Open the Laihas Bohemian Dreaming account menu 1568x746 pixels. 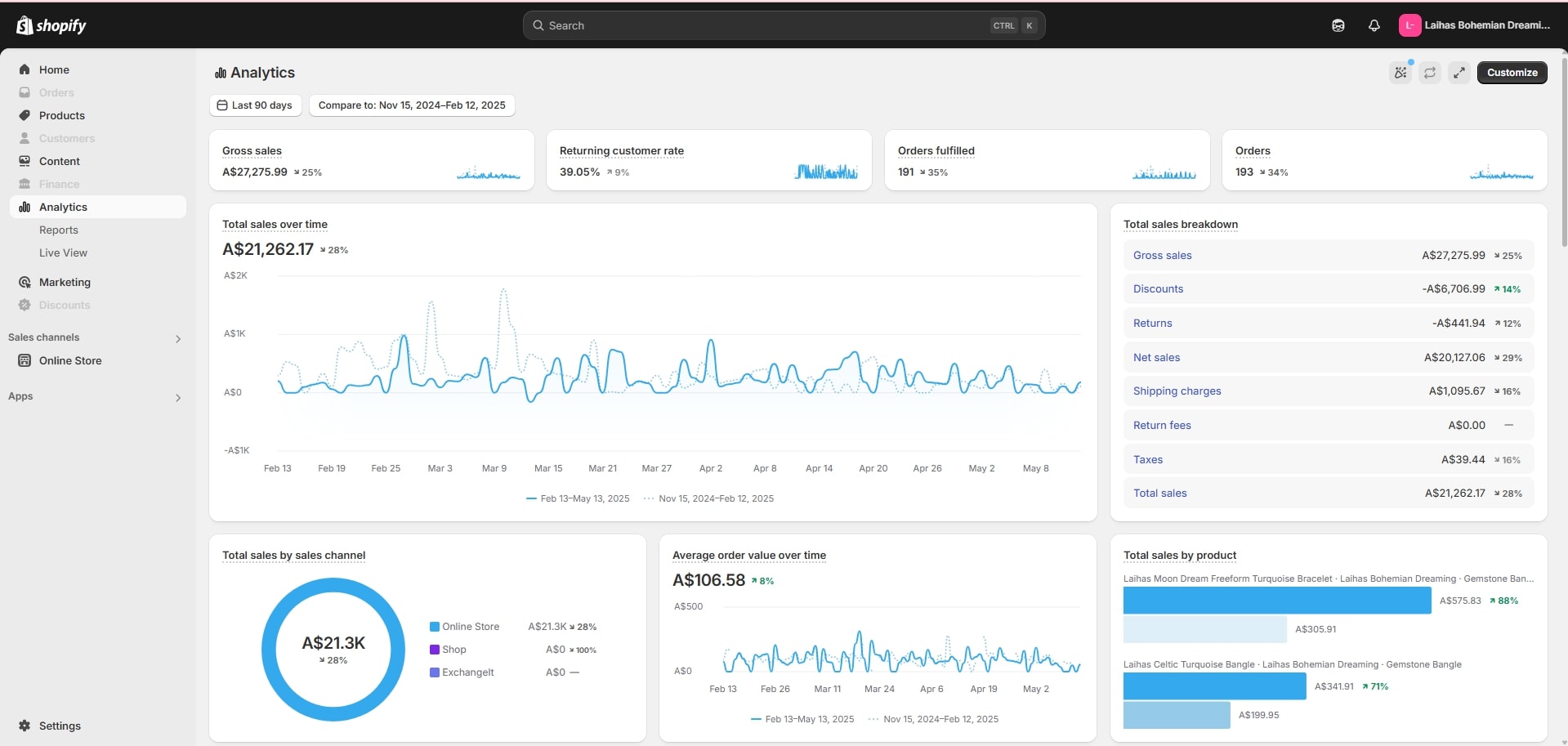[x=1474, y=25]
